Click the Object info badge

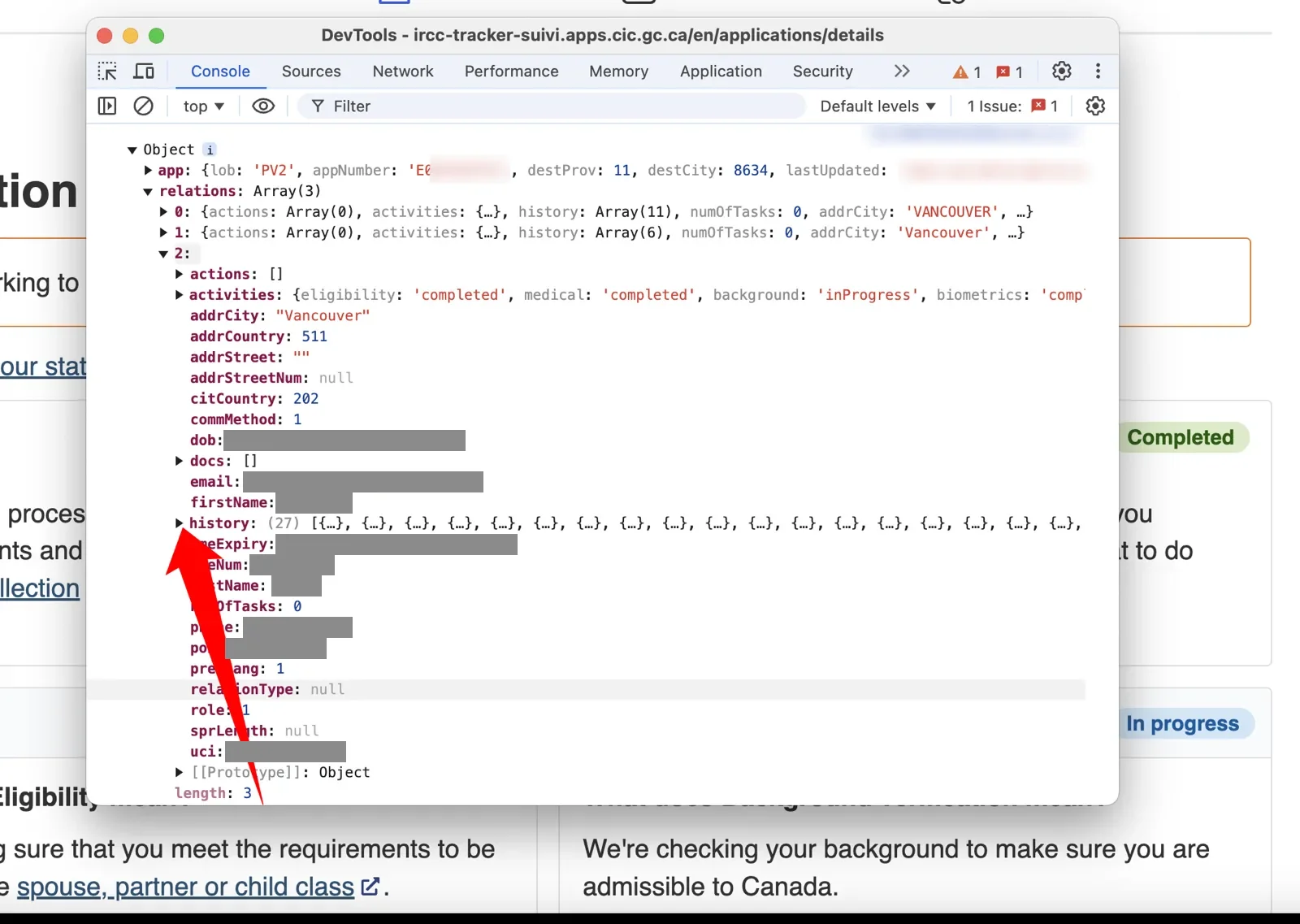pyautogui.click(x=210, y=150)
